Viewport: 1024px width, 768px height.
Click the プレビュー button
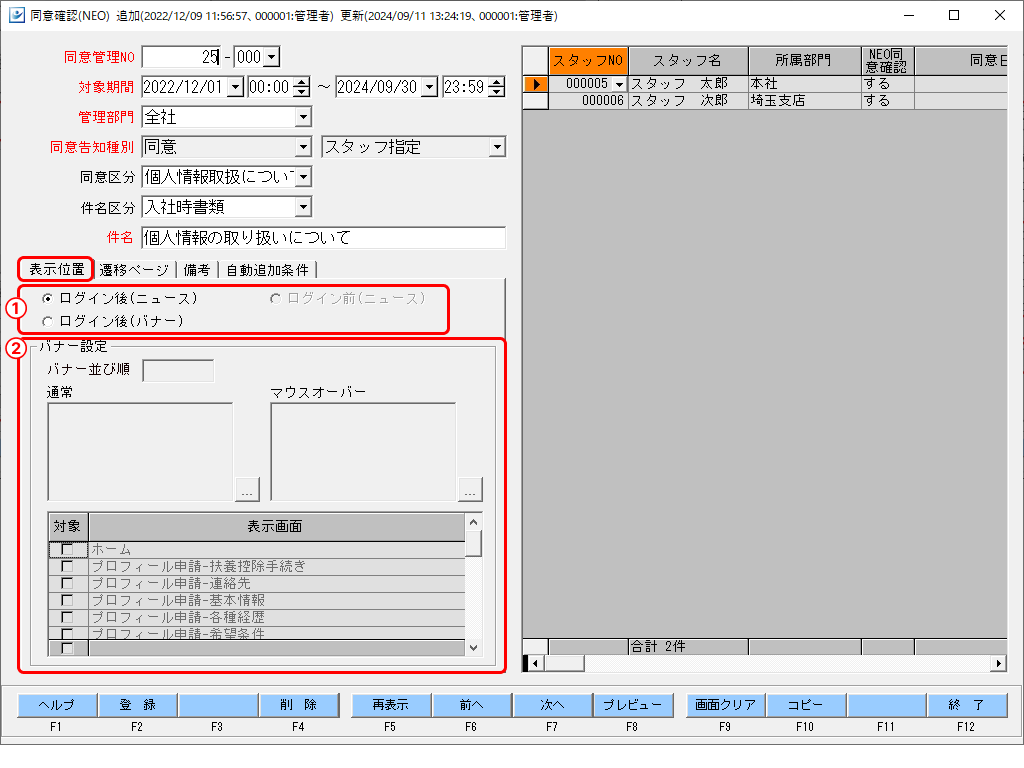pos(632,706)
